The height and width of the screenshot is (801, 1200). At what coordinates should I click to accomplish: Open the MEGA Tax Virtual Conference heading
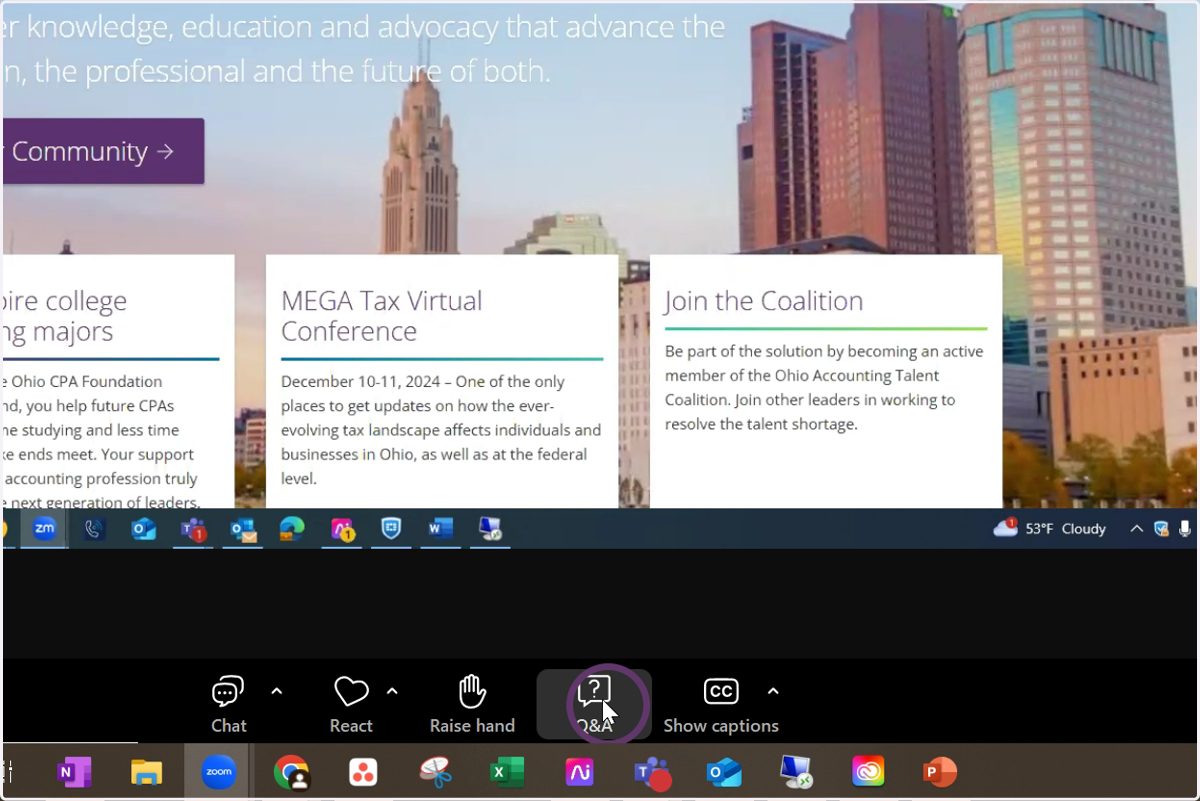pyautogui.click(x=382, y=315)
